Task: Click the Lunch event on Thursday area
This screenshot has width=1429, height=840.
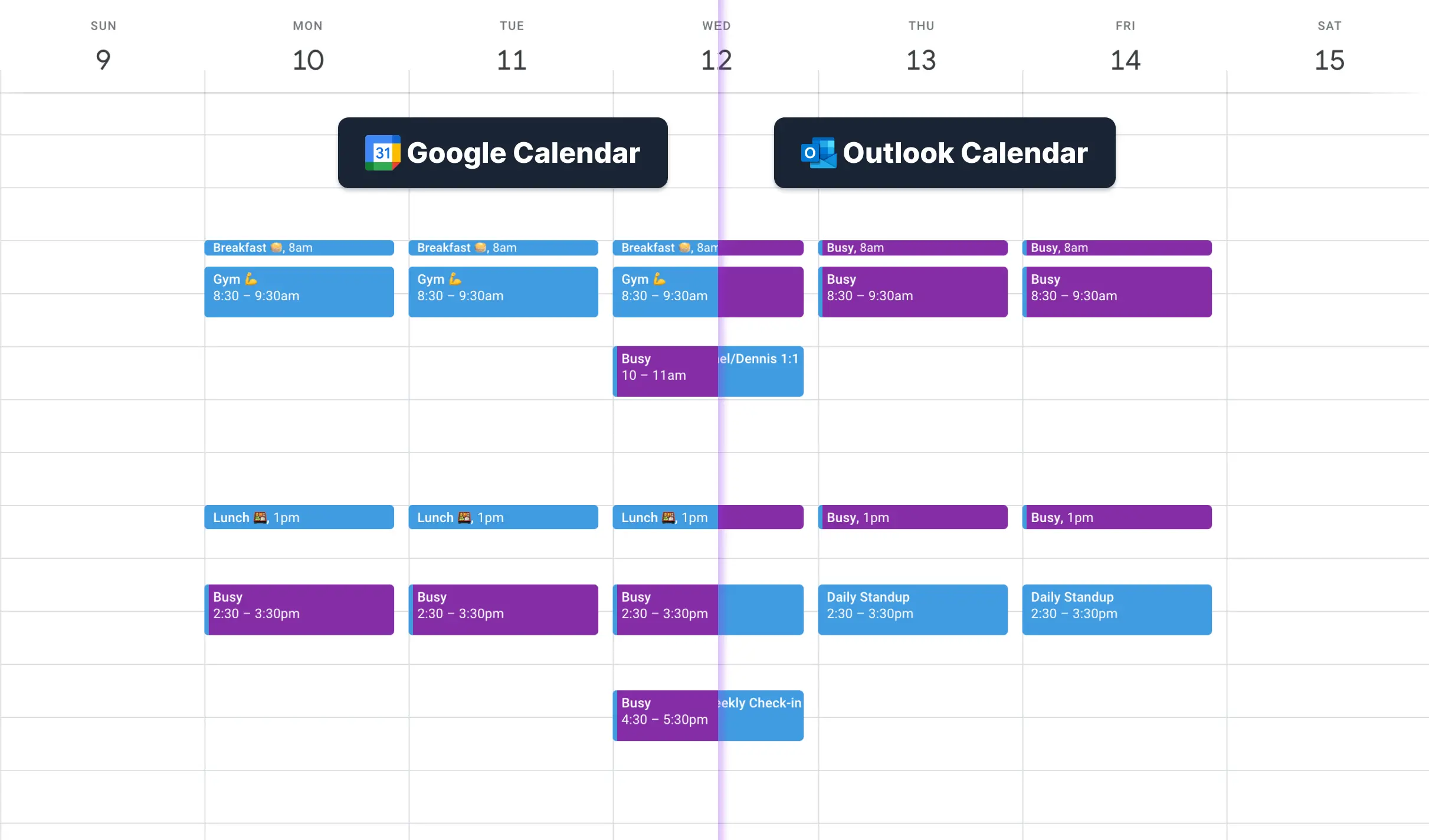Action: click(x=913, y=518)
